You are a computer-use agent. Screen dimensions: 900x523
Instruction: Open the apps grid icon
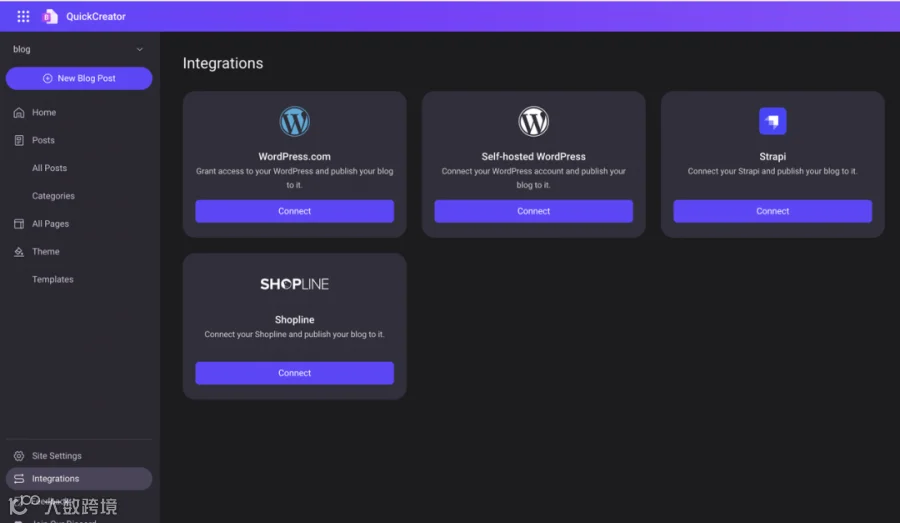23,17
